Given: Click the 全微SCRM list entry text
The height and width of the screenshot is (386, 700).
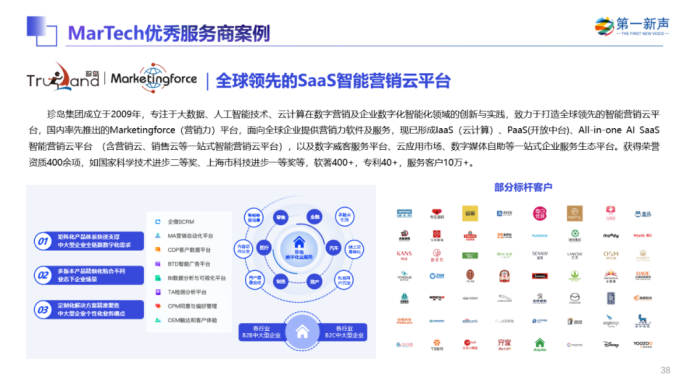Looking at the screenshot, I should pos(181,222).
